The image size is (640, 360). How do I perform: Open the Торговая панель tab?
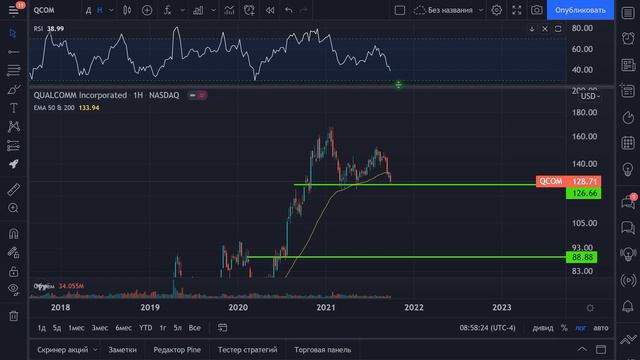(322, 350)
